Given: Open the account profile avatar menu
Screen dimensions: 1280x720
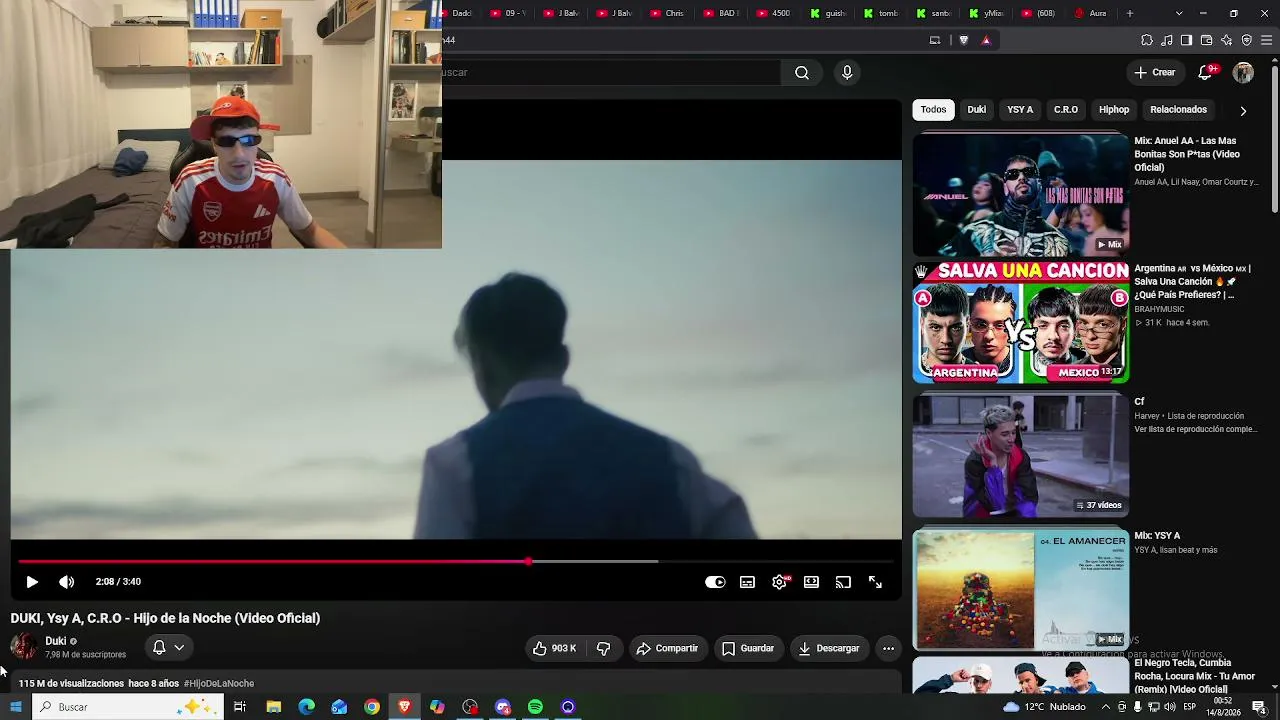Looking at the screenshot, I should 1243,72.
